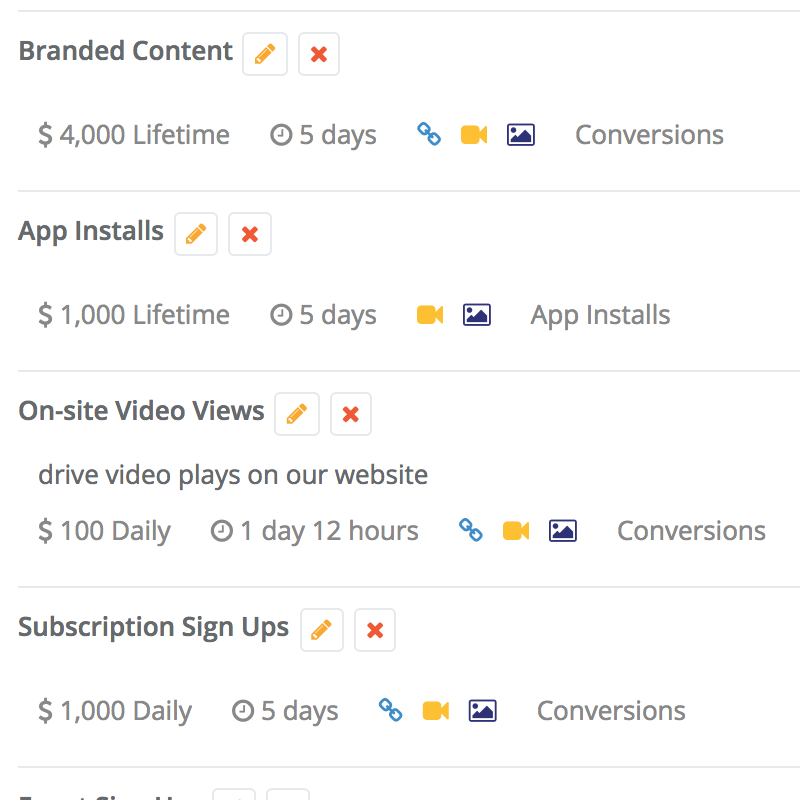Viewport: 800px width, 800px height.
Task: Click image icon in App Installs row
Action: tap(476, 315)
